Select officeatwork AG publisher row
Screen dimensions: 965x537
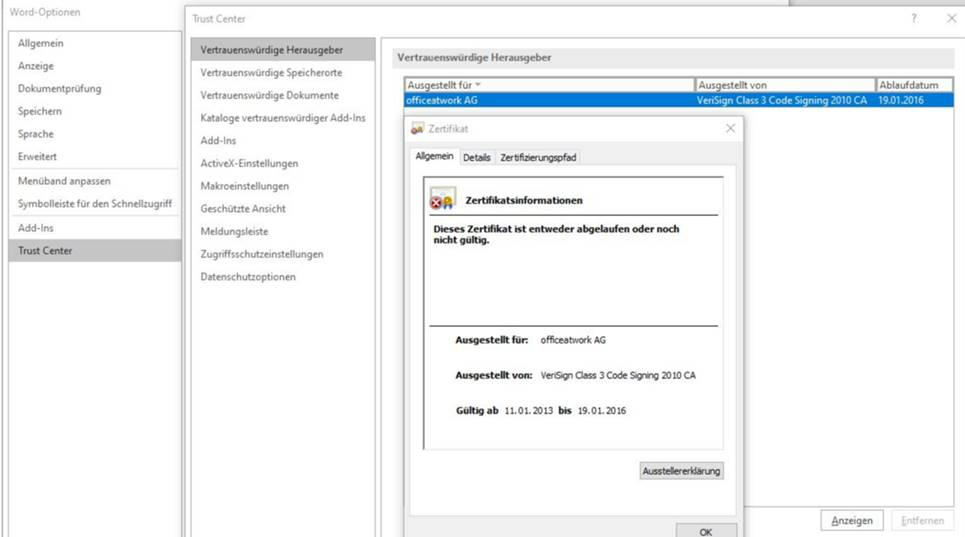[x=679, y=100]
